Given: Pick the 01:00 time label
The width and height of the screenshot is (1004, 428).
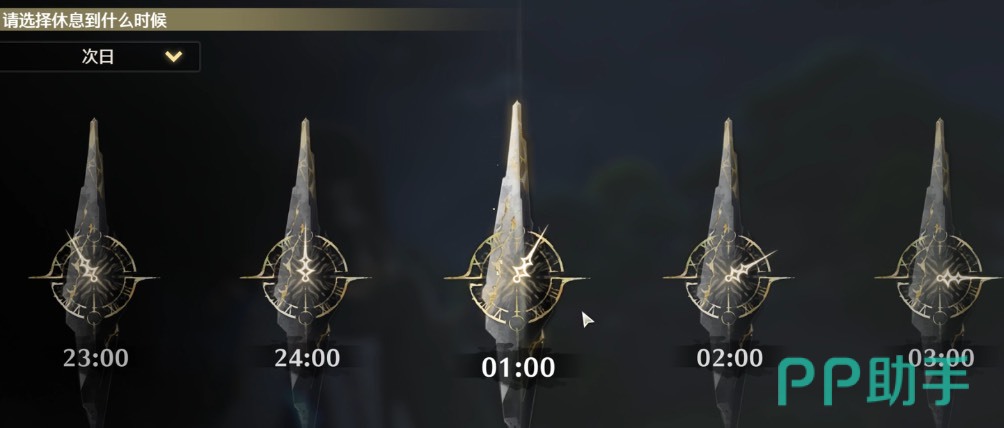Looking at the screenshot, I should pyautogui.click(x=518, y=368).
